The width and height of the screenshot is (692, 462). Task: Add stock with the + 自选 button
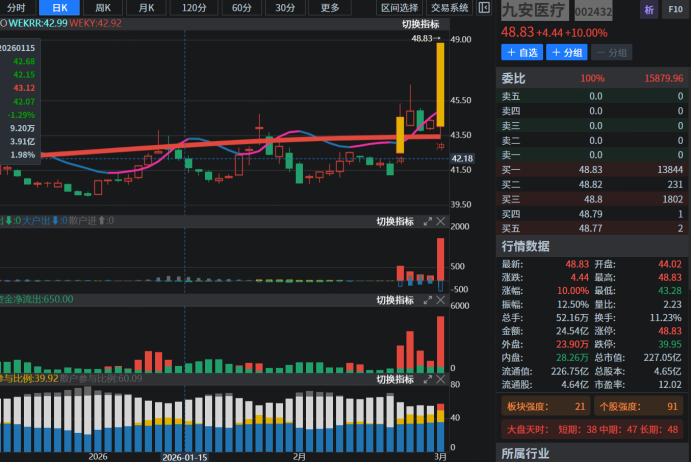coord(521,53)
